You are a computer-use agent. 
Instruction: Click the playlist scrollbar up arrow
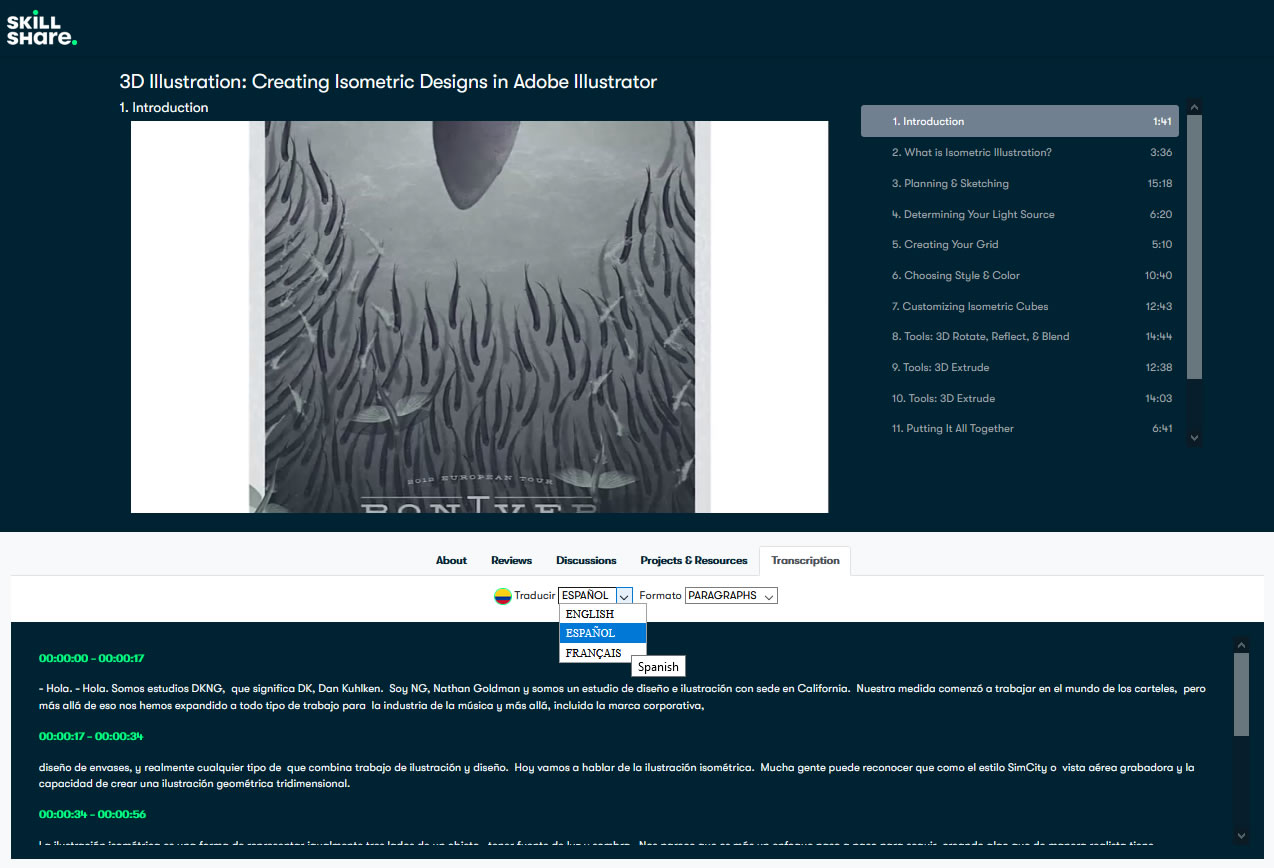[1194, 107]
